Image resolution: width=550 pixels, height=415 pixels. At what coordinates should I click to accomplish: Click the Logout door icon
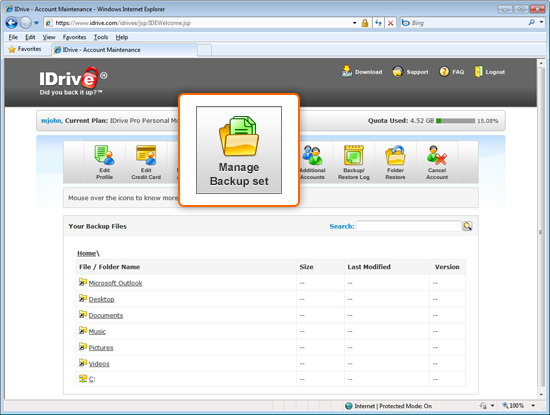coord(478,72)
